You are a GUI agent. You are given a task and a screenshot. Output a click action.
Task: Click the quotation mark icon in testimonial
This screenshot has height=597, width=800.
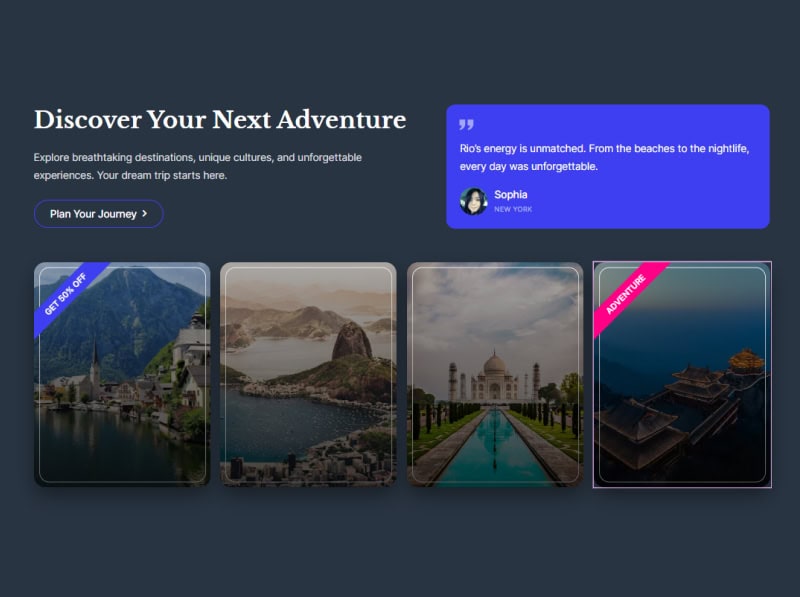[x=466, y=124]
